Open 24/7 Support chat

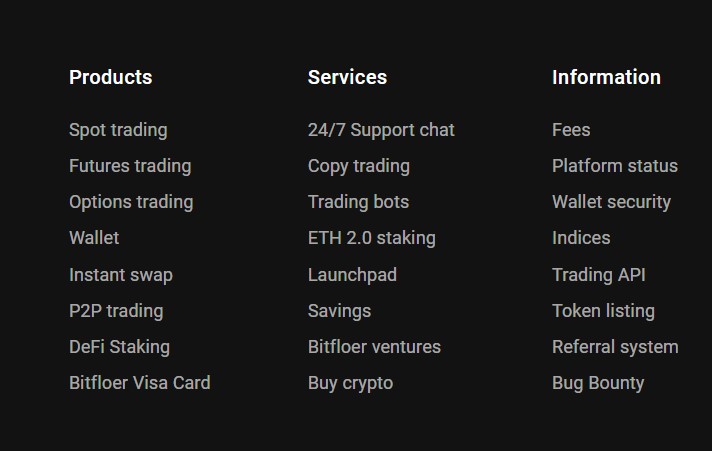[381, 130]
